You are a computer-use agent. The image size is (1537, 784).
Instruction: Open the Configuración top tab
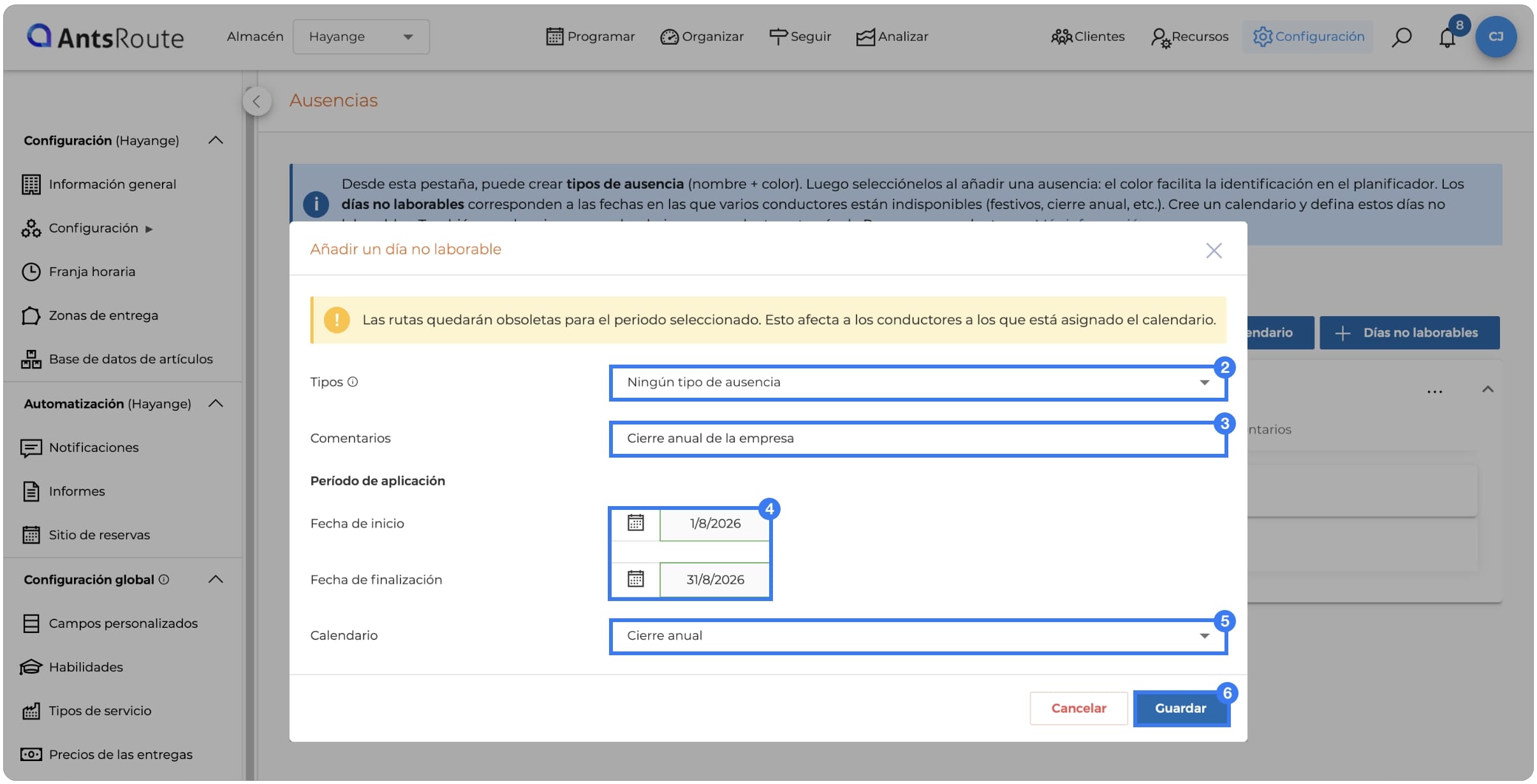[x=1308, y=37]
